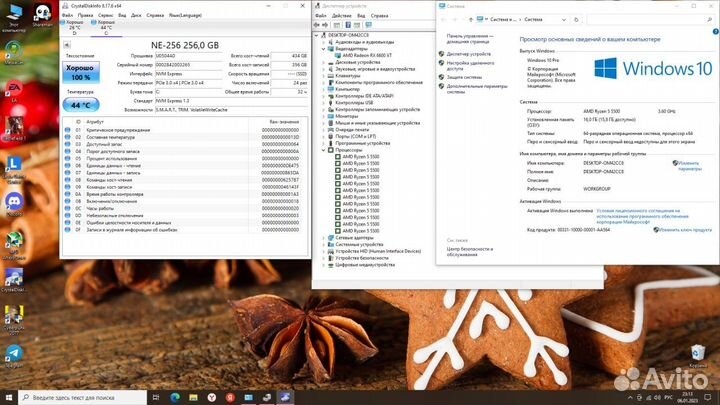Select the C: disk tab at 44 °C

pyautogui.click(x=106, y=28)
